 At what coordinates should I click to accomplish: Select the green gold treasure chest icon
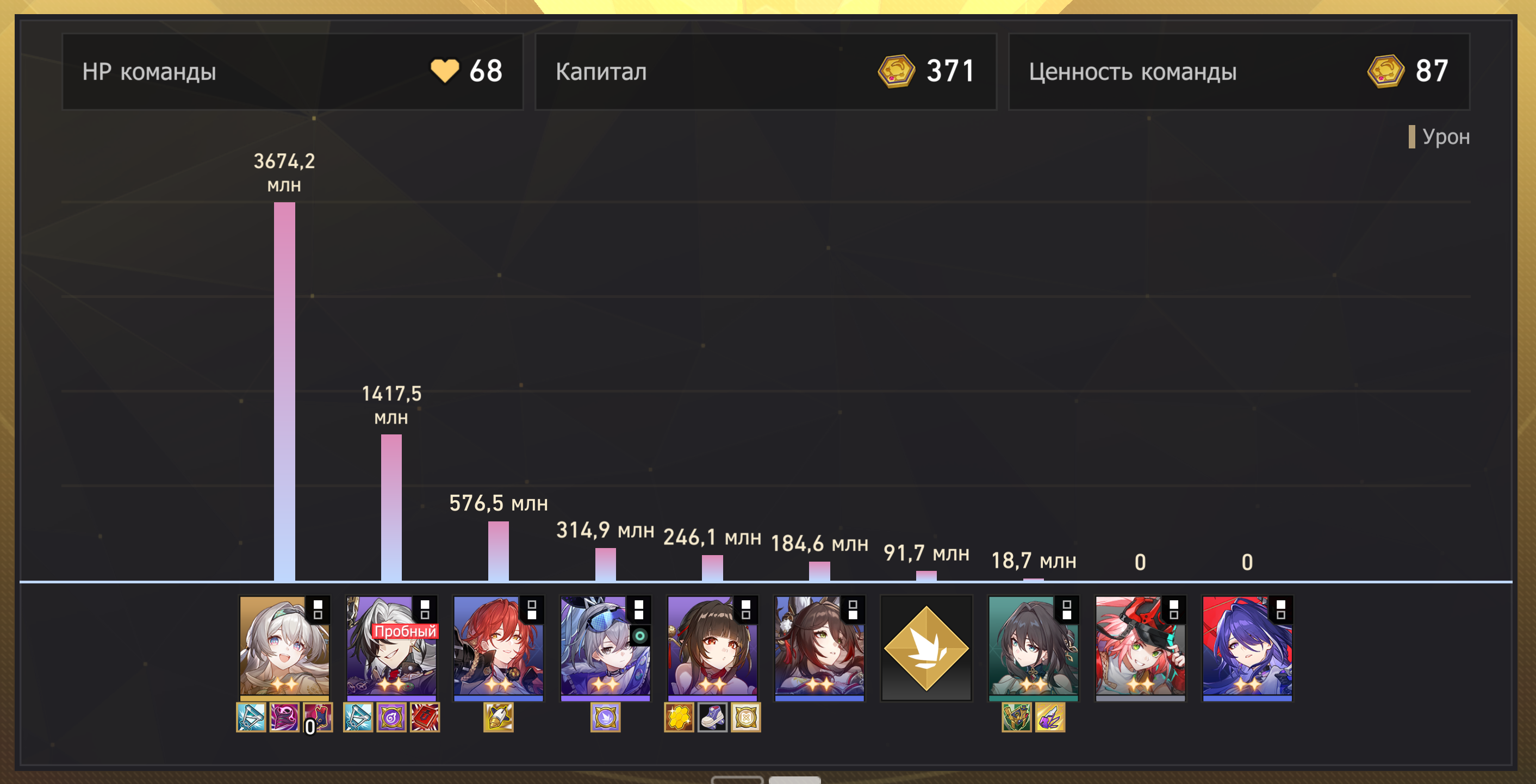tap(1017, 717)
